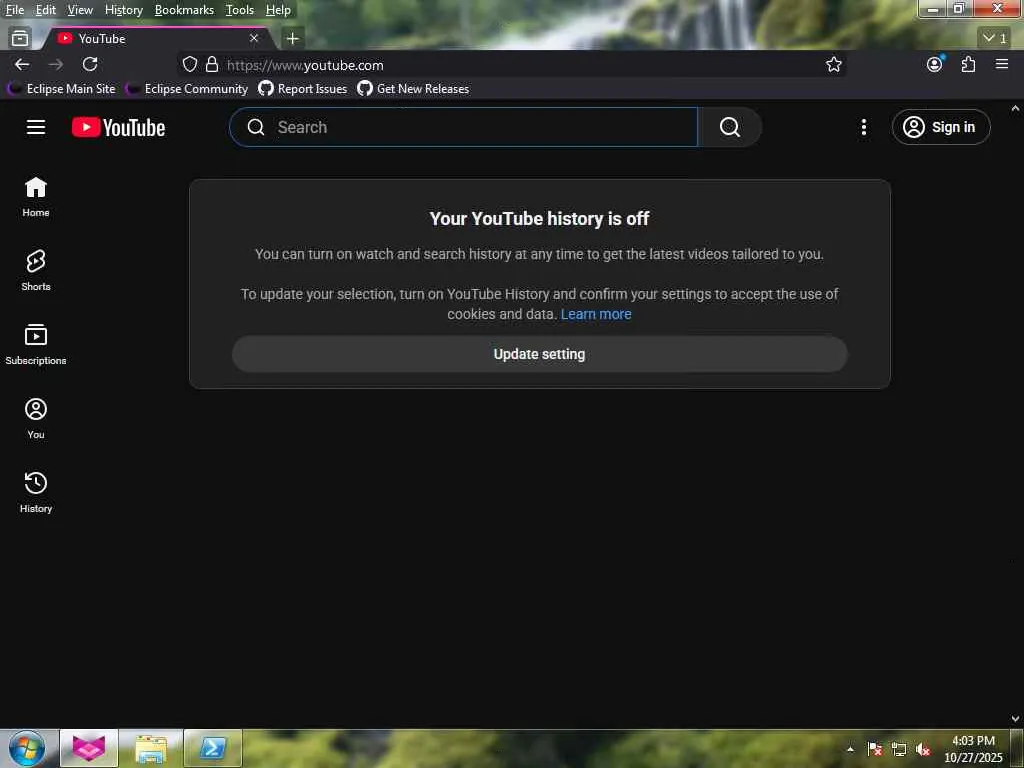Screen dimensions: 1024x768
Task: Open File Explorer from the taskbar
Action: [x=151, y=748]
